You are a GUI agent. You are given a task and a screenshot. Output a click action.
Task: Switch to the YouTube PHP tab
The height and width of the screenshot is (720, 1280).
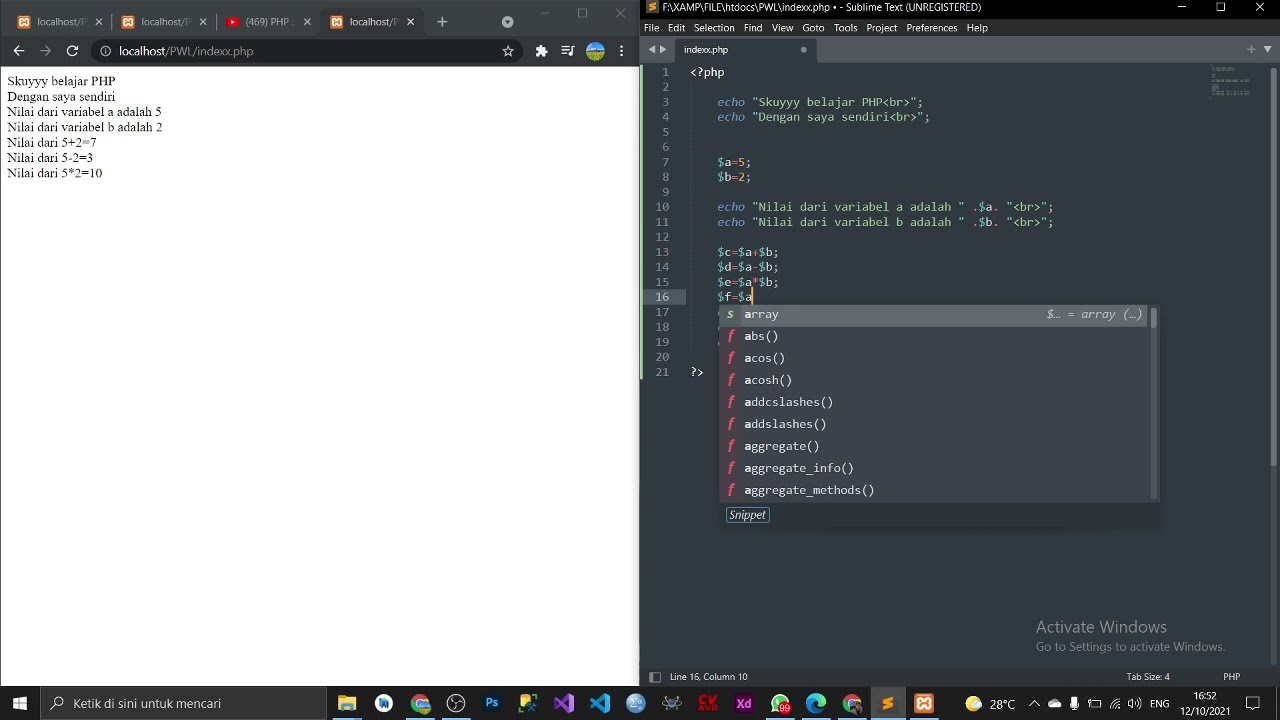265,22
